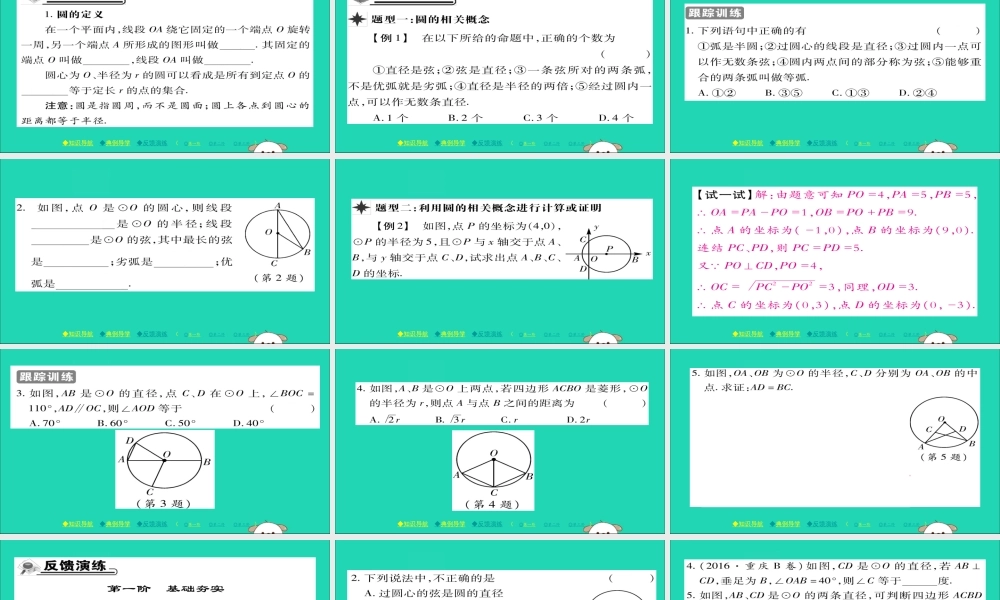Click the '( 第 5 题 )' caption
The height and width of the screenshot is (600, 1000).
943,457
